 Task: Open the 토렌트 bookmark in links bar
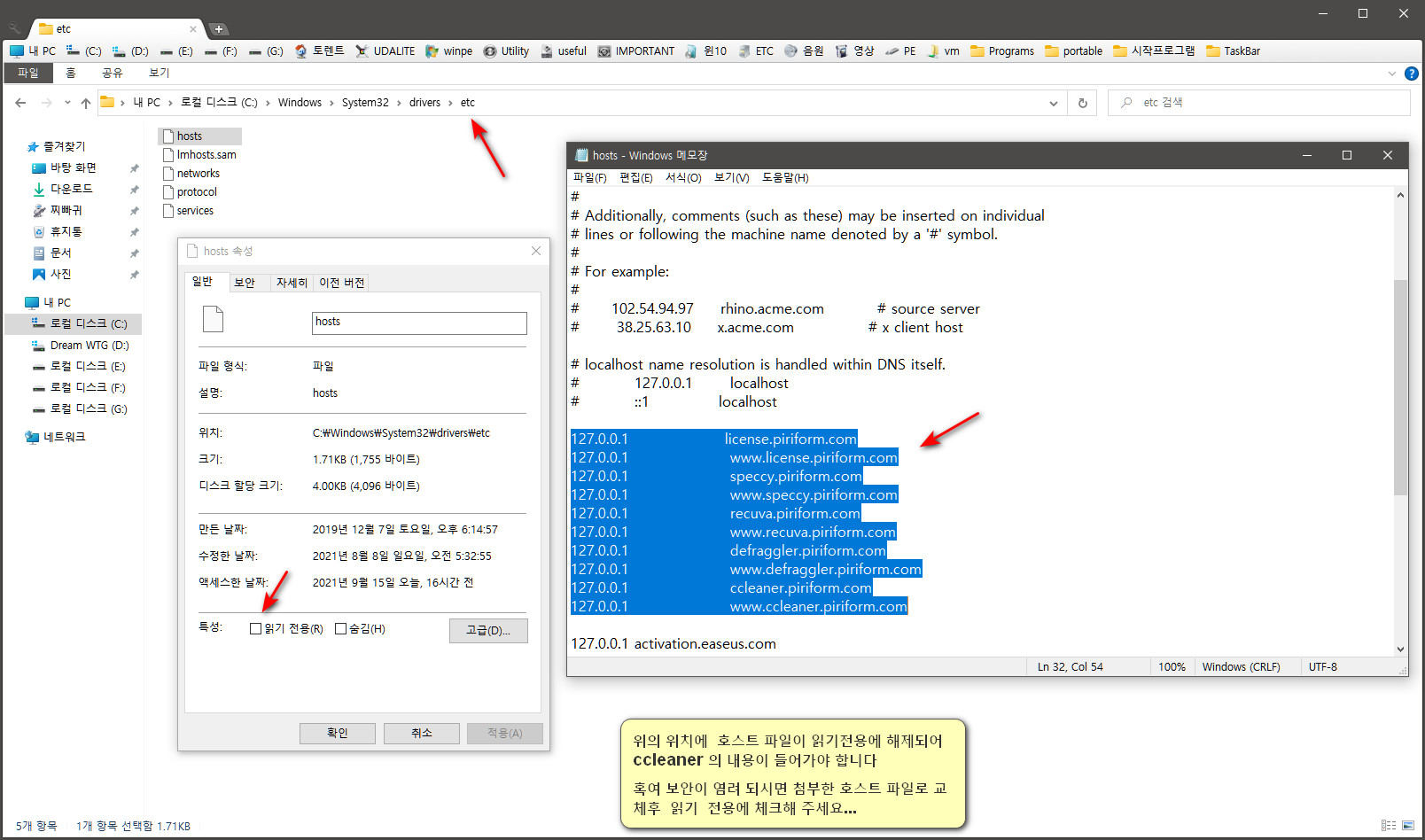(319, 51)
